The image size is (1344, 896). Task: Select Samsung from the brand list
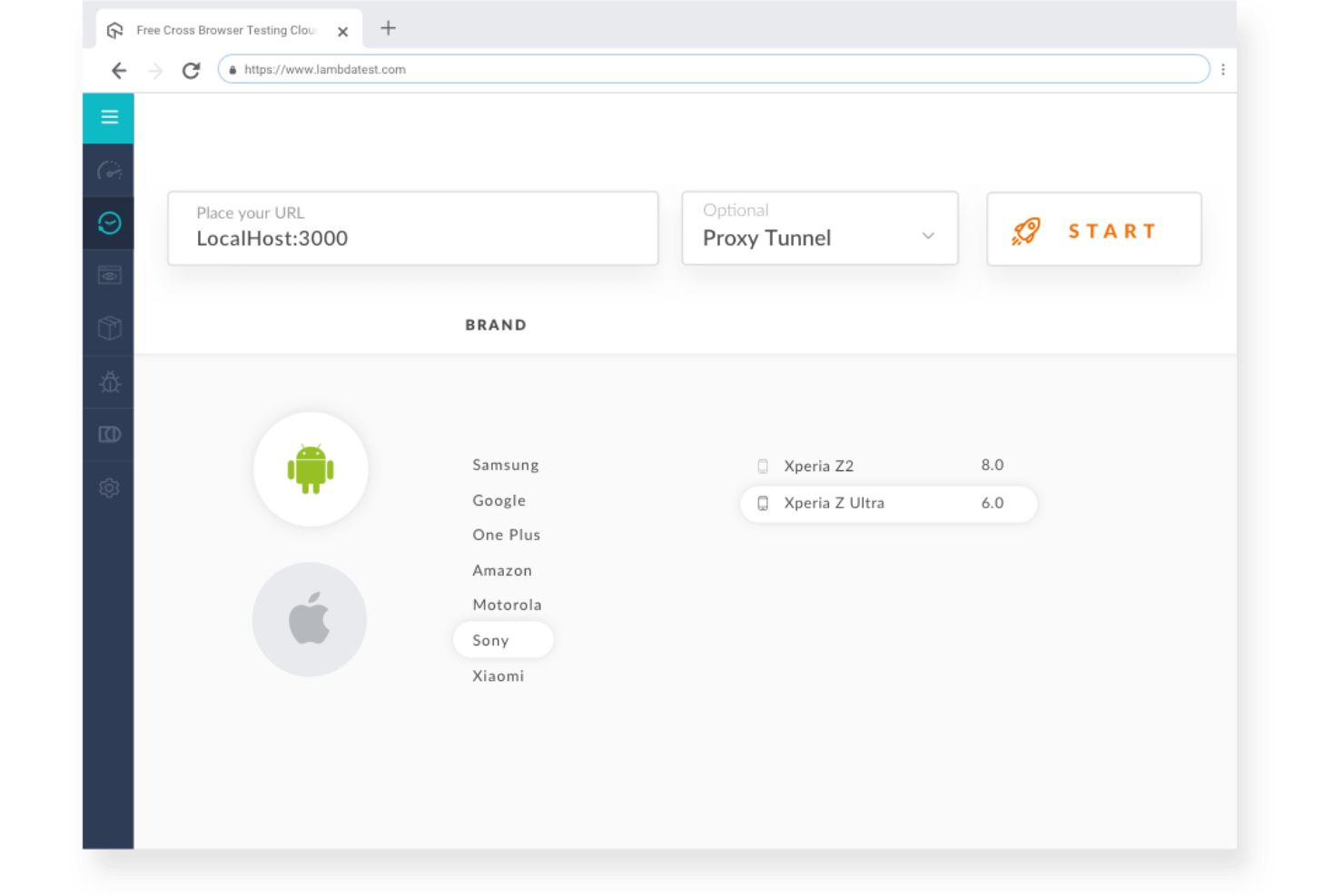pyautogui.click(x=505, y=465)
